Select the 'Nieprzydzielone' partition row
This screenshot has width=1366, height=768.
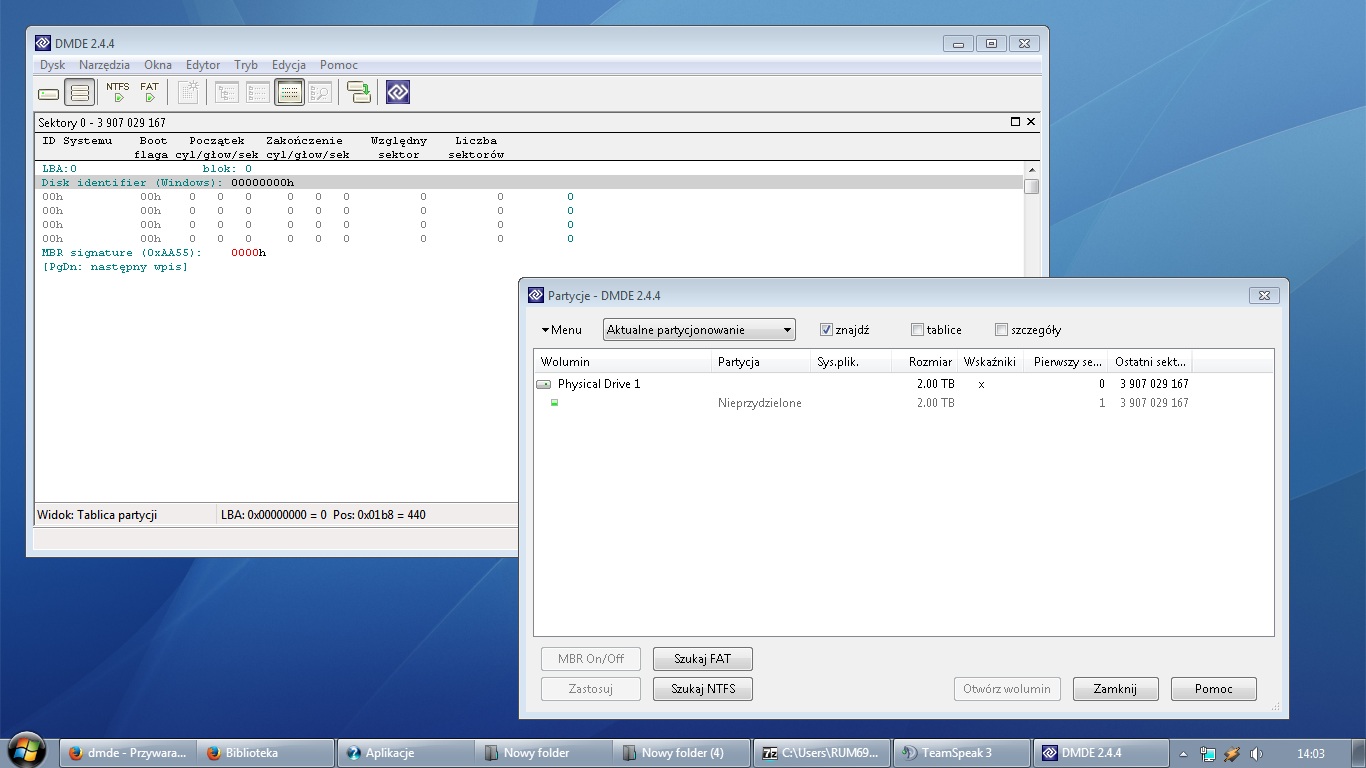pos(904,403)
